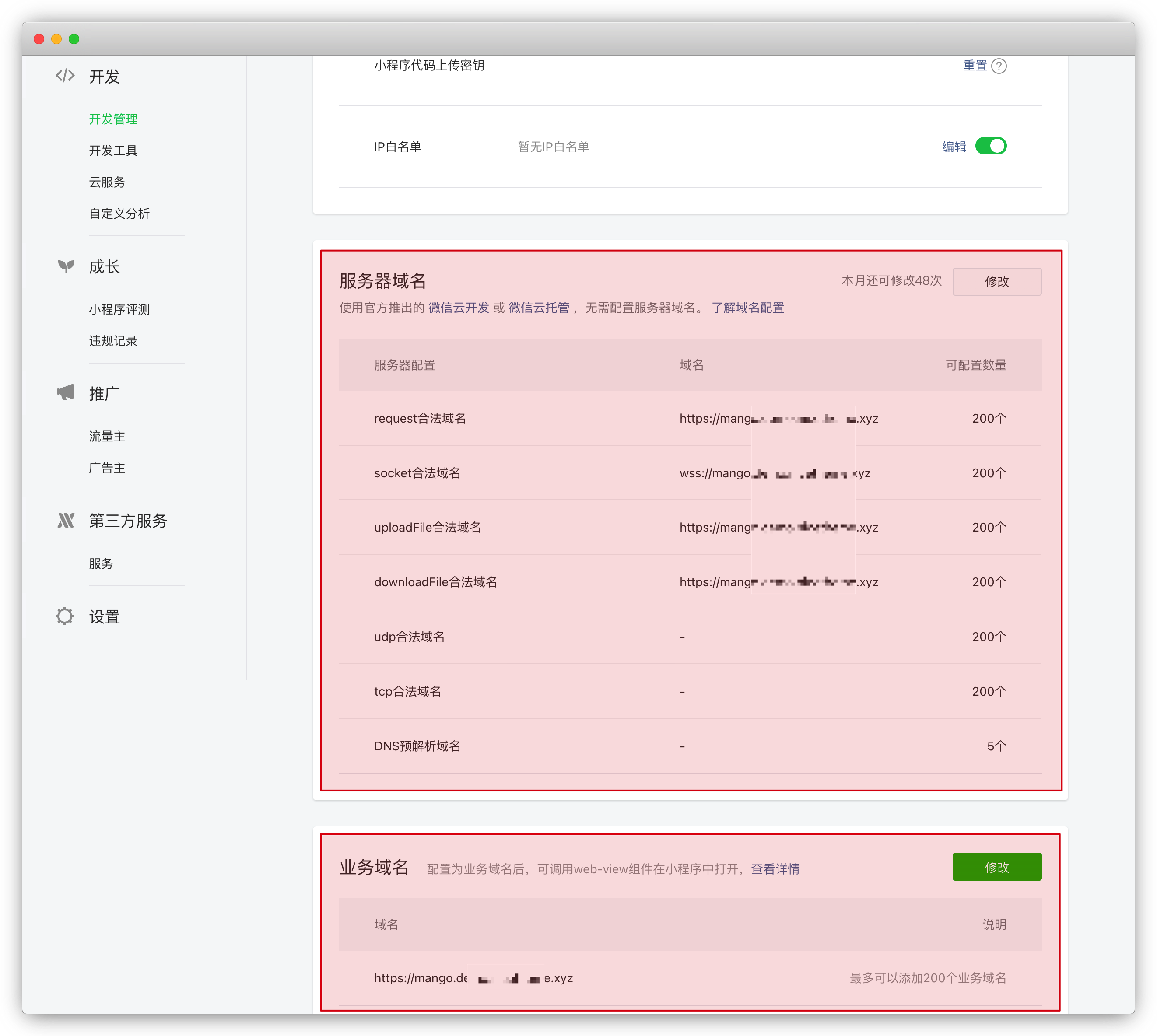Image resolution: width=1157 pixels, height=1036 pixels.
Task: Open 流量主 in the sidebar
Action: 107,437
